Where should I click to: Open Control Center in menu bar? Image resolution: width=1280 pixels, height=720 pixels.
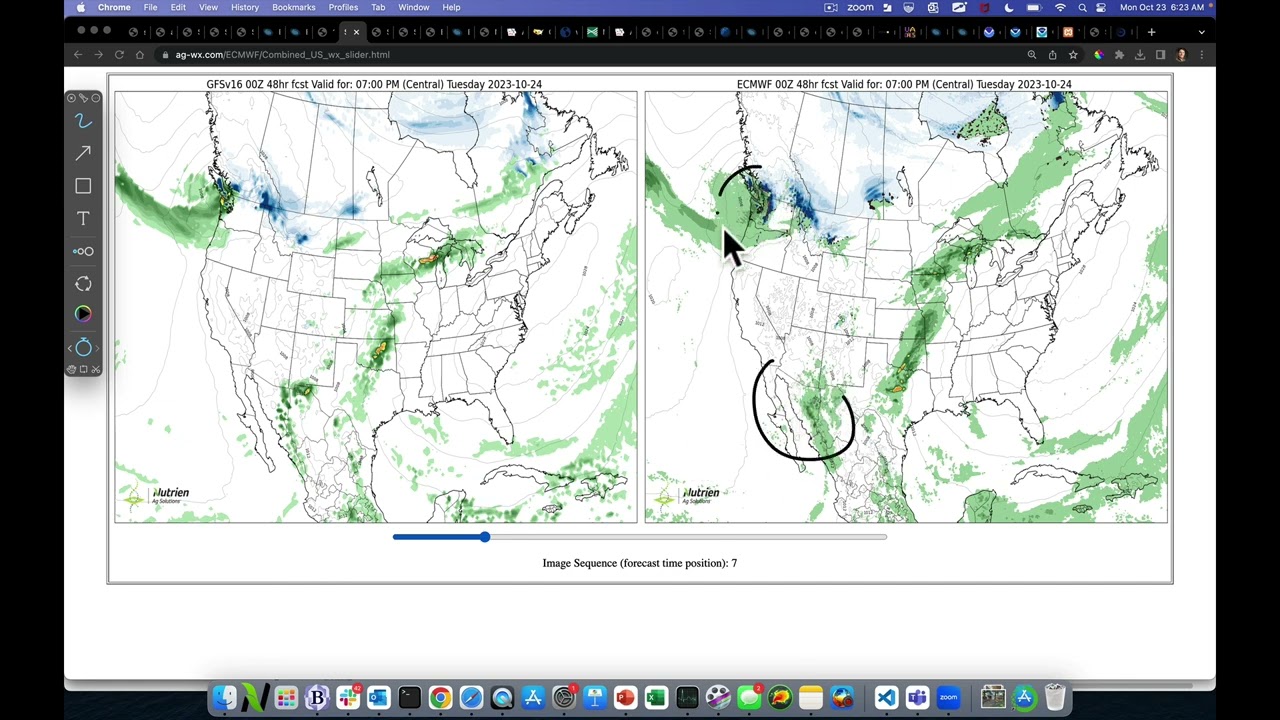[x=1101, y=7]
